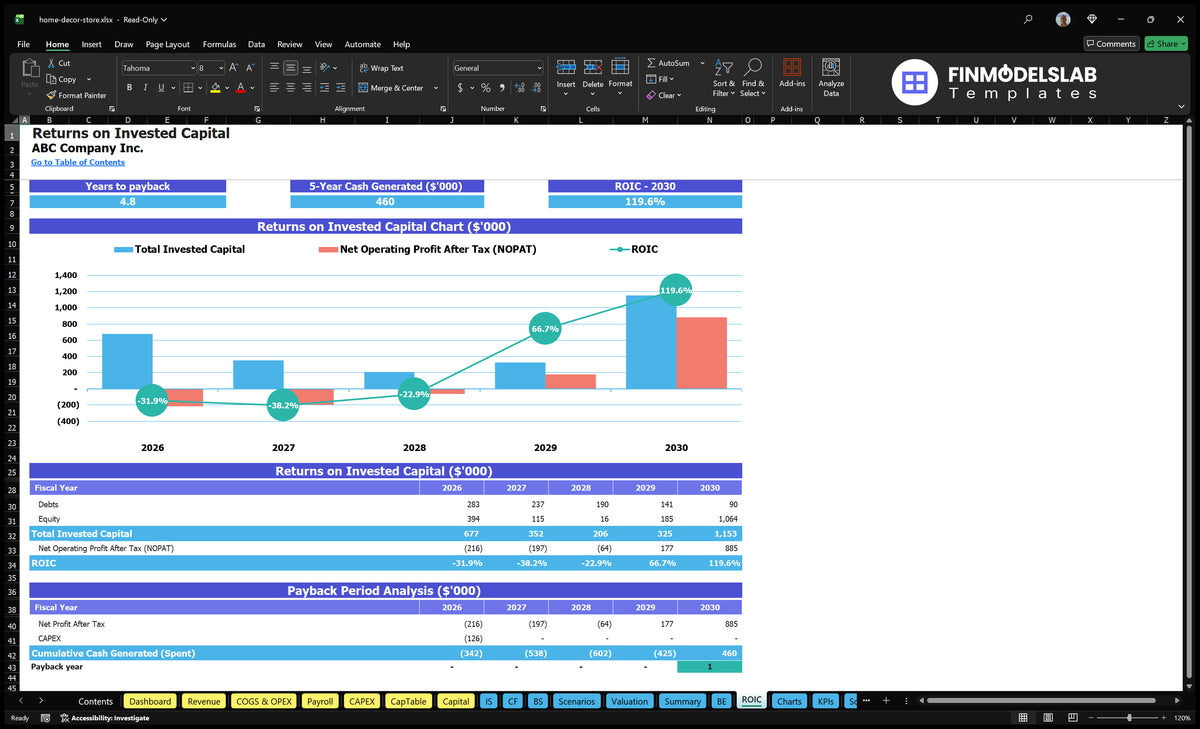Expand the Find & Select dropdown

click(x=753, y=78)
